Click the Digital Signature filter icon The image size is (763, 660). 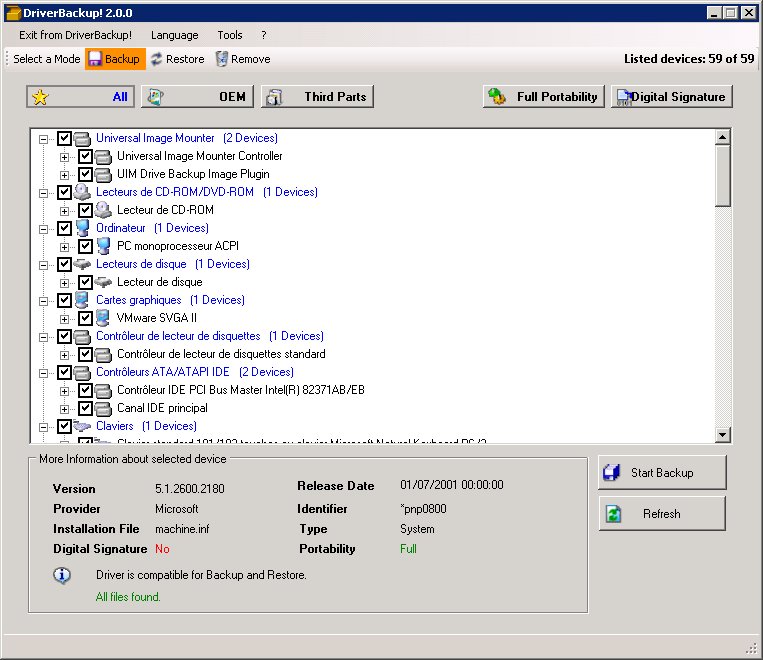point(623,97)
